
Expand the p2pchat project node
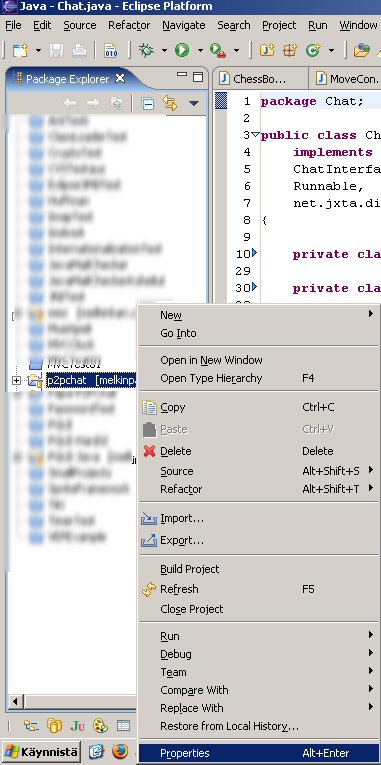coord(17,381)
